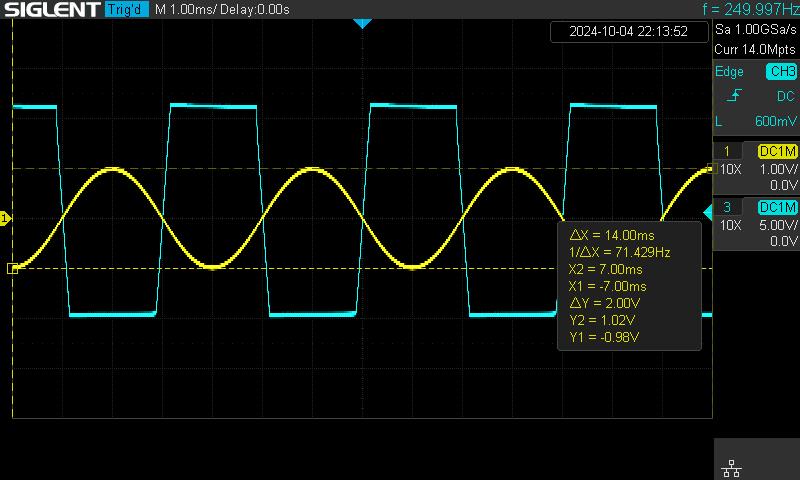Select the Y2 cursor handle on right edge

click(x=711, y=168)
